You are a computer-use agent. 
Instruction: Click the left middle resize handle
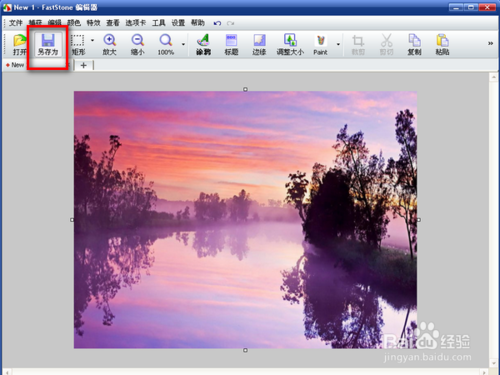[x=72, y=220]
